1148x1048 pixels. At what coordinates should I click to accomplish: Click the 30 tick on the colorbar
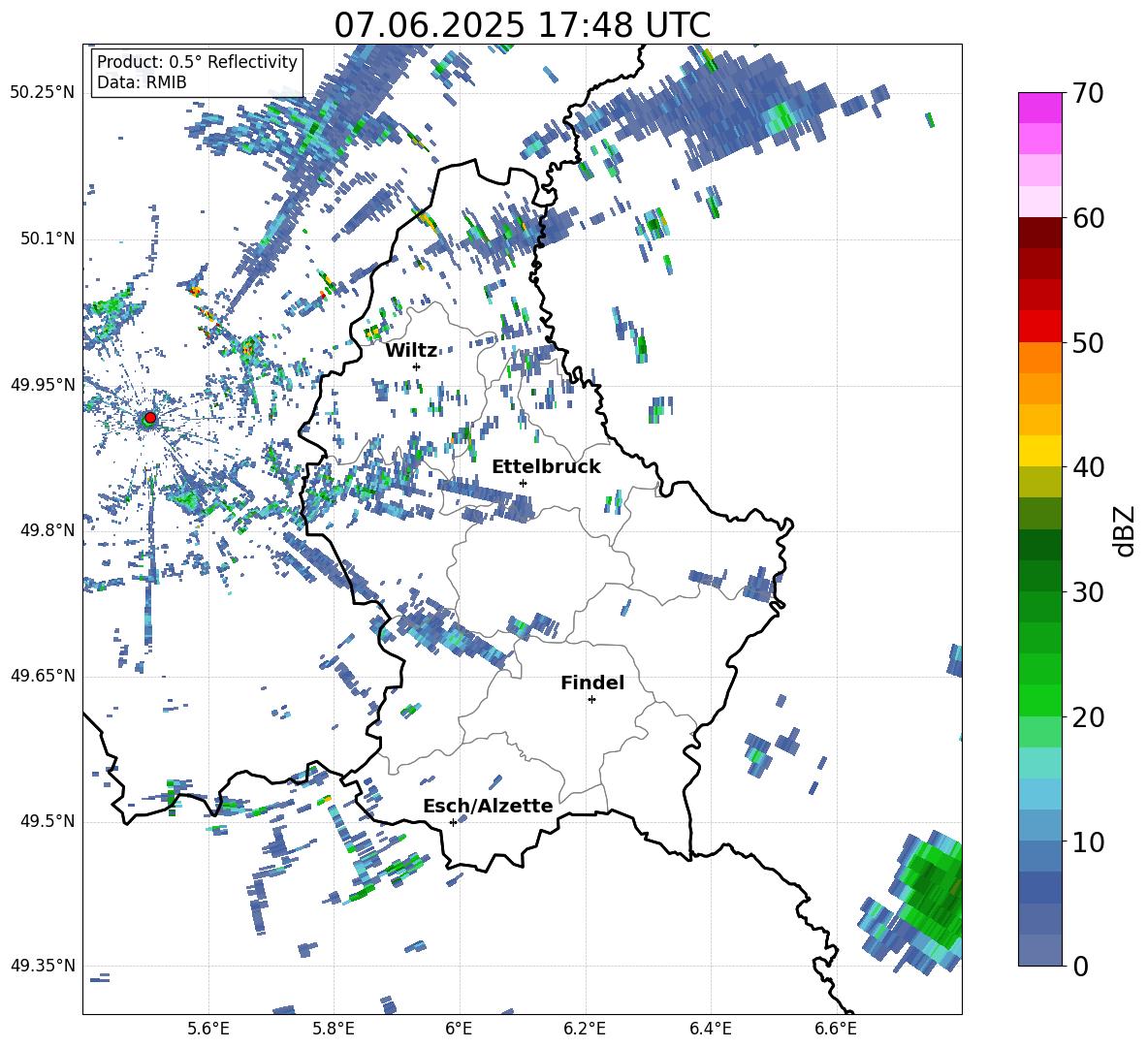1087,592
